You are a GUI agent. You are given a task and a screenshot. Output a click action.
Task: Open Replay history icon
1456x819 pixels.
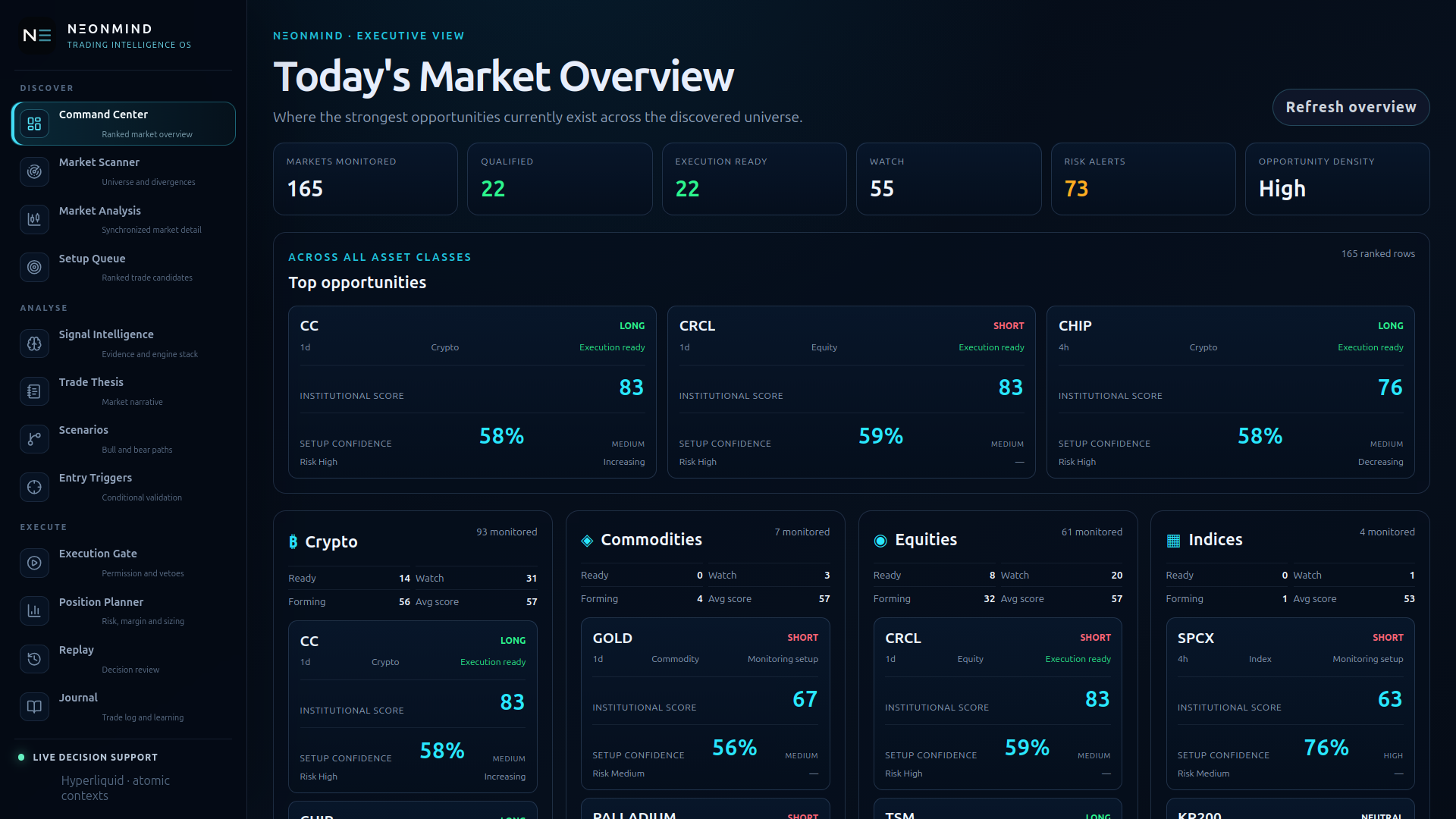coord(34,659)
